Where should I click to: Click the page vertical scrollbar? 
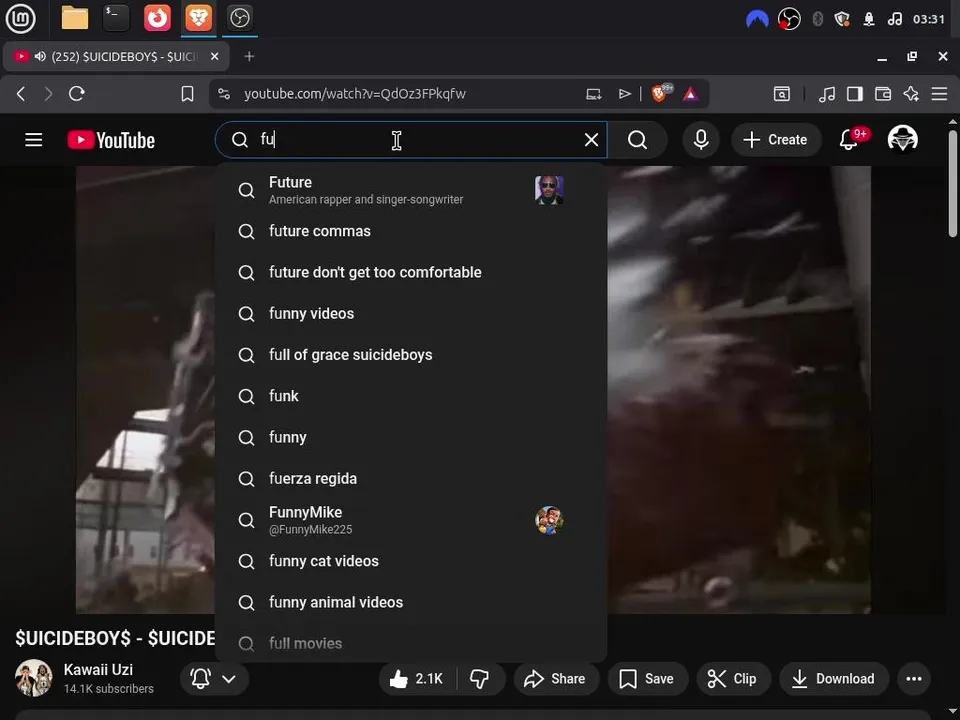[953, 184]
